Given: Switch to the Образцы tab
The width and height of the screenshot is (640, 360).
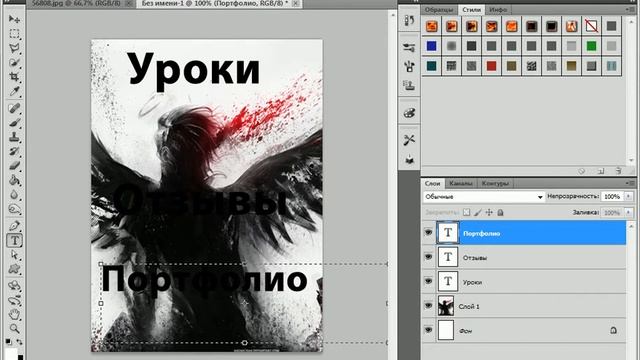Looking at the screenshot, I should tap(439, 9).
